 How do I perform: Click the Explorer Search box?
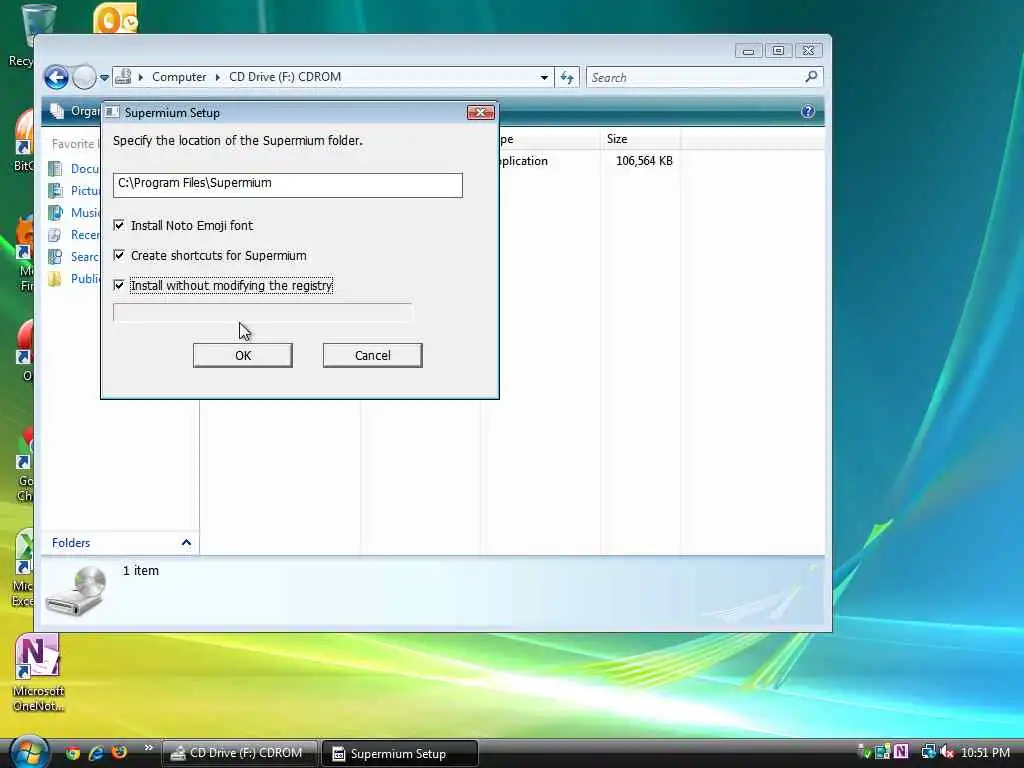(x=694, y=77)
